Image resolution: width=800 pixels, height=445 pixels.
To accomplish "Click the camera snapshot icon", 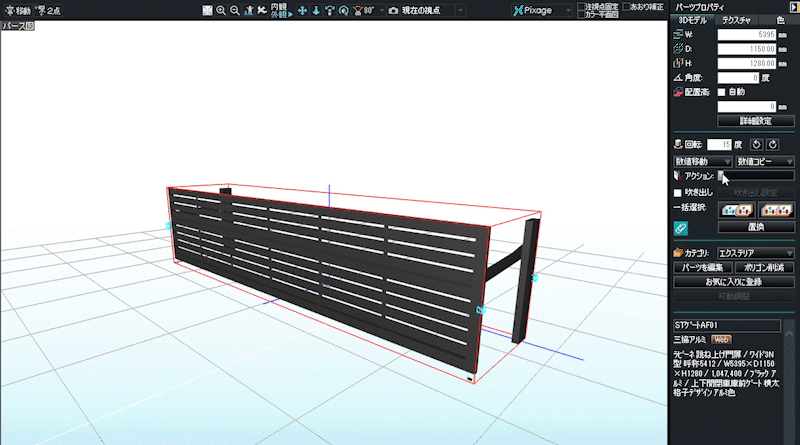I will [393, 10].
